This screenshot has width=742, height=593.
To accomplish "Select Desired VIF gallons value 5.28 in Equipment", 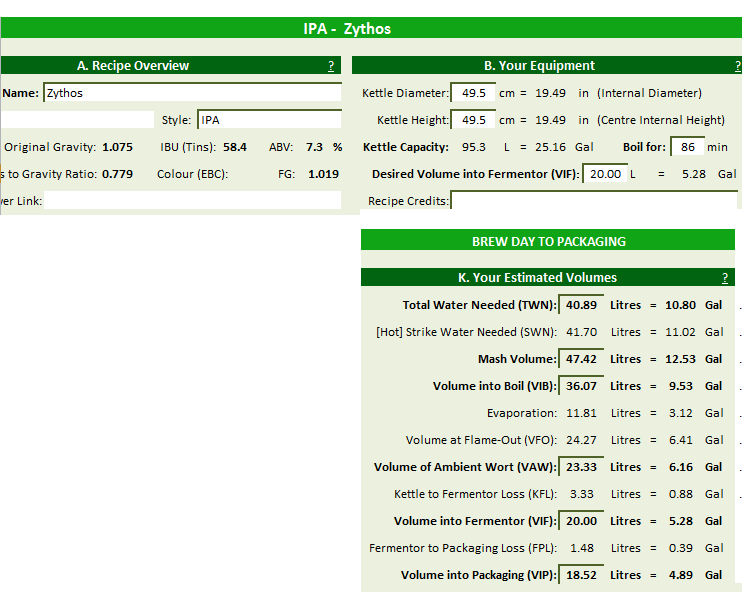I will pos(694,174).
